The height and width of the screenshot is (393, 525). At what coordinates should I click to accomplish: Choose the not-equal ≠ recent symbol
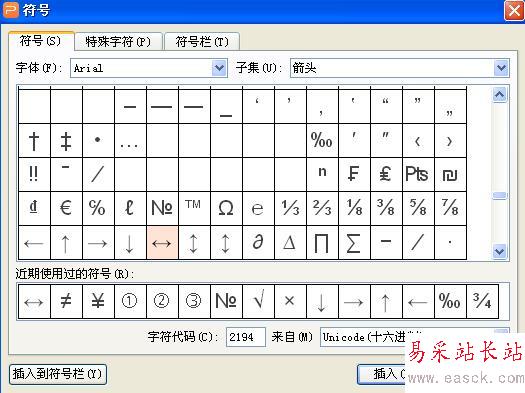[x=66, y=301]
